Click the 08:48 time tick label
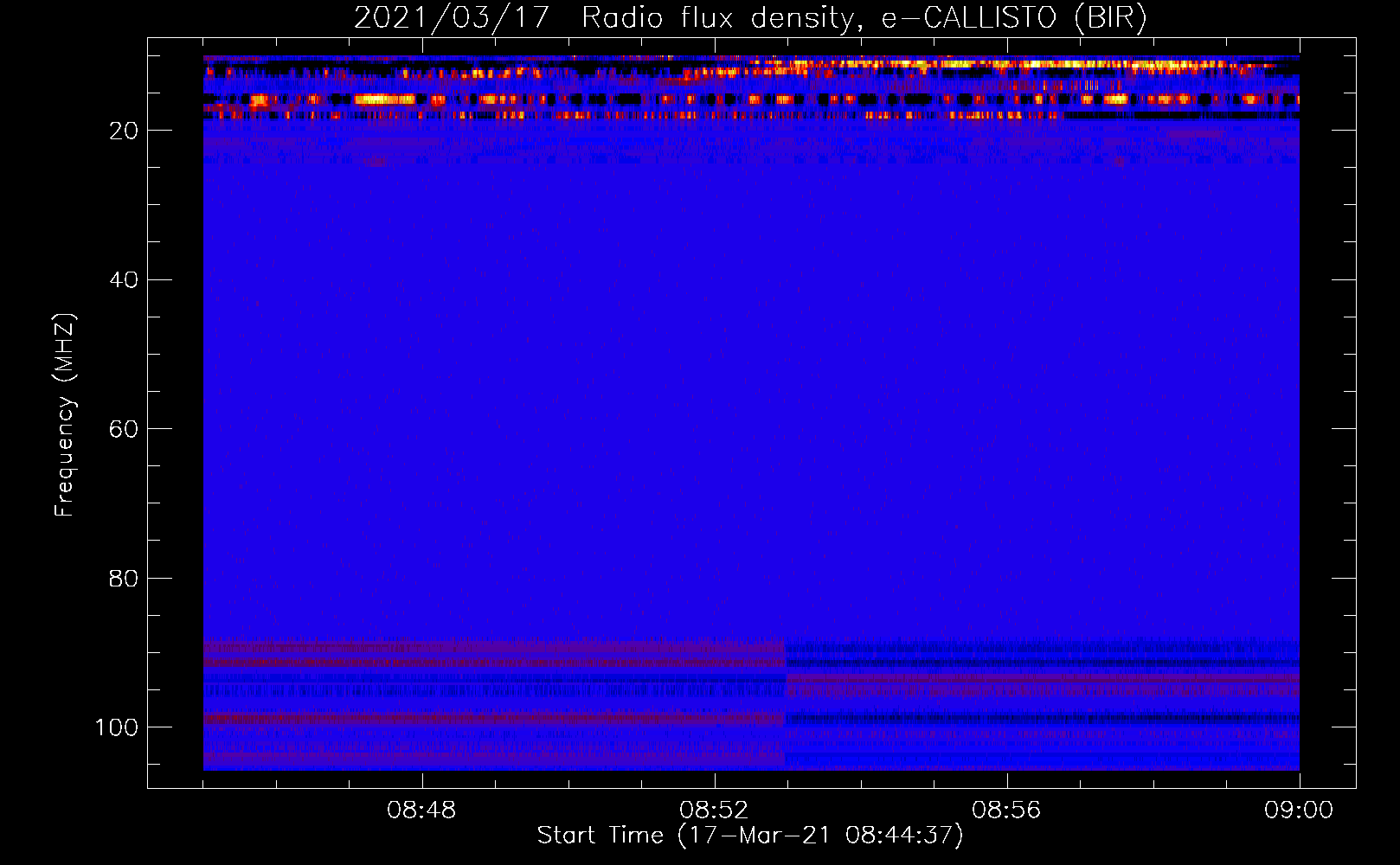The image size is (1400, 865). tap(421, 811)
